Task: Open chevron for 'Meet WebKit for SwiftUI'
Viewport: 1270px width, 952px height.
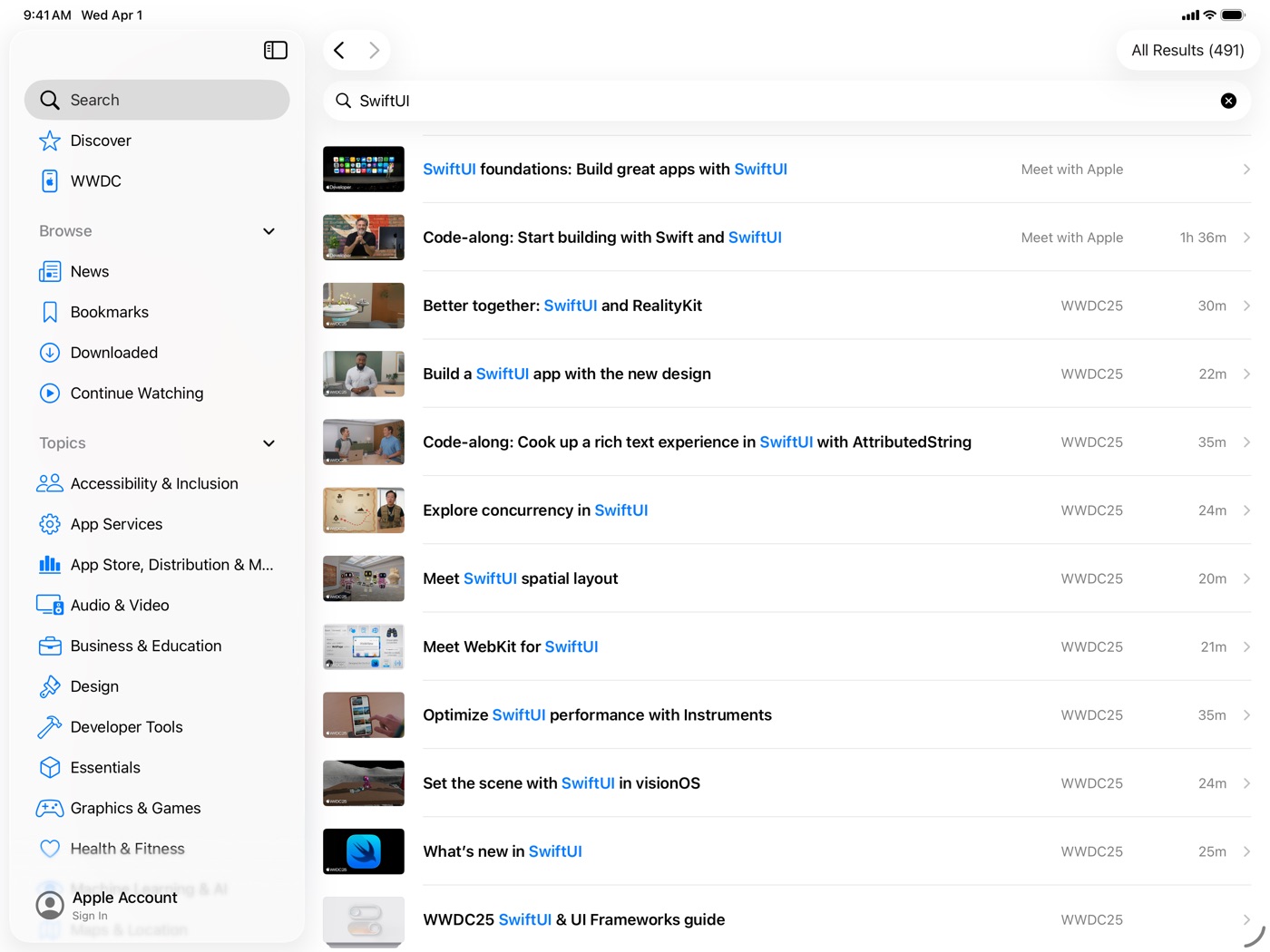Action: pos(1246,646)
